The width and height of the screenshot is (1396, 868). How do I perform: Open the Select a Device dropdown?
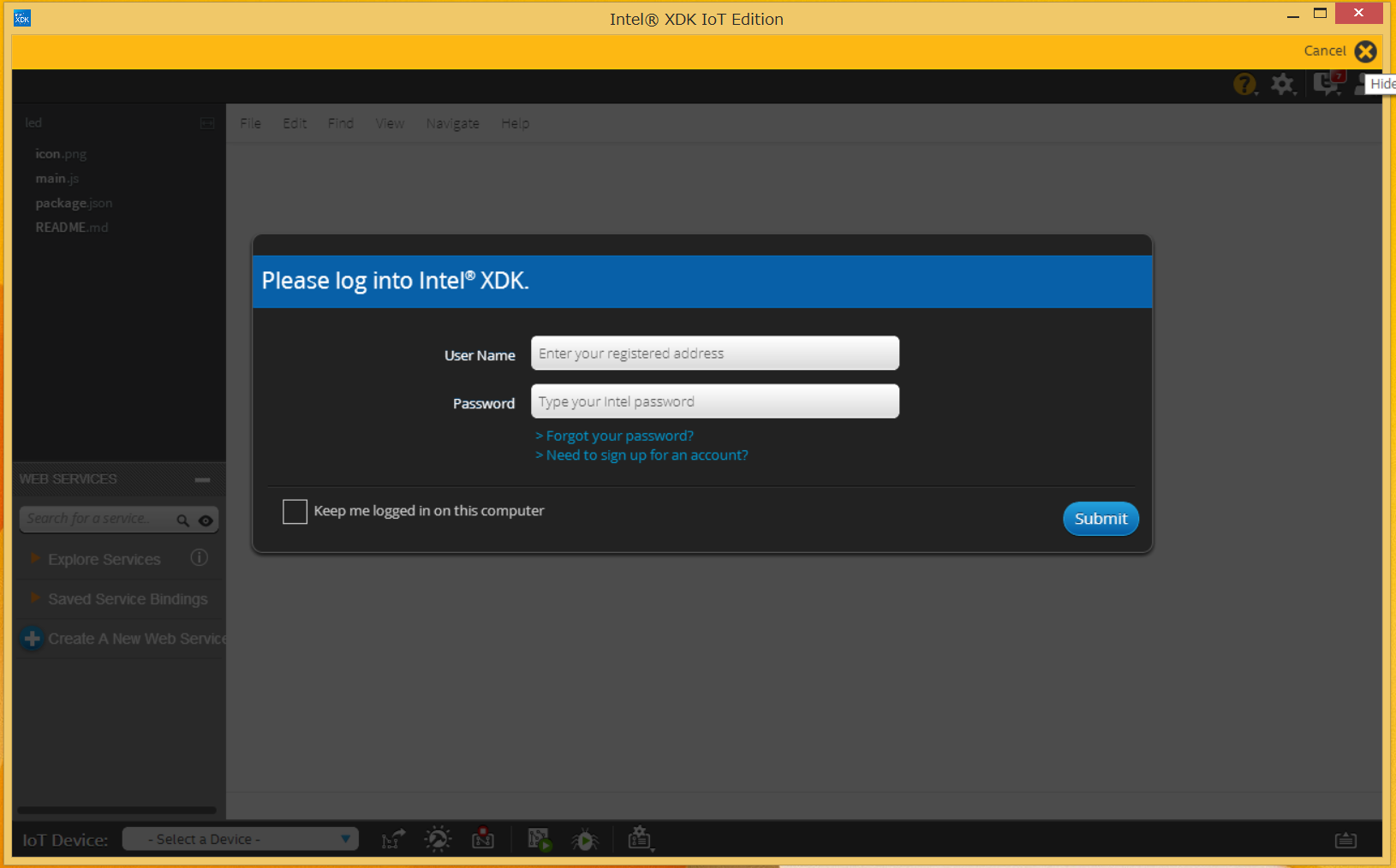click(x=241, y=839)
